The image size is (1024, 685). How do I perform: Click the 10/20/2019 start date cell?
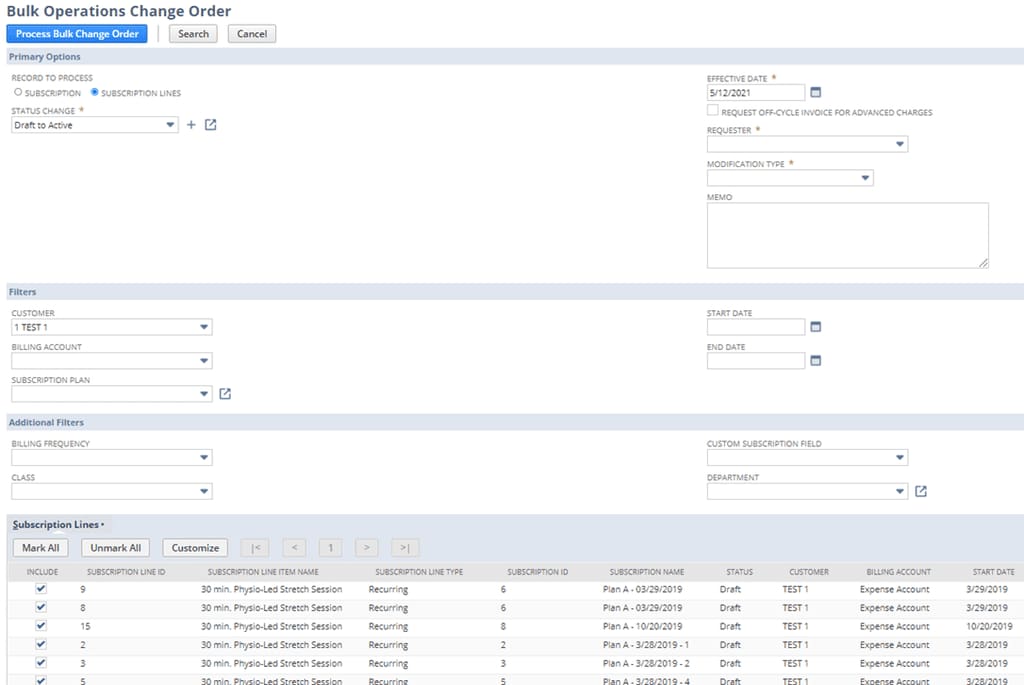click(989, 626)
